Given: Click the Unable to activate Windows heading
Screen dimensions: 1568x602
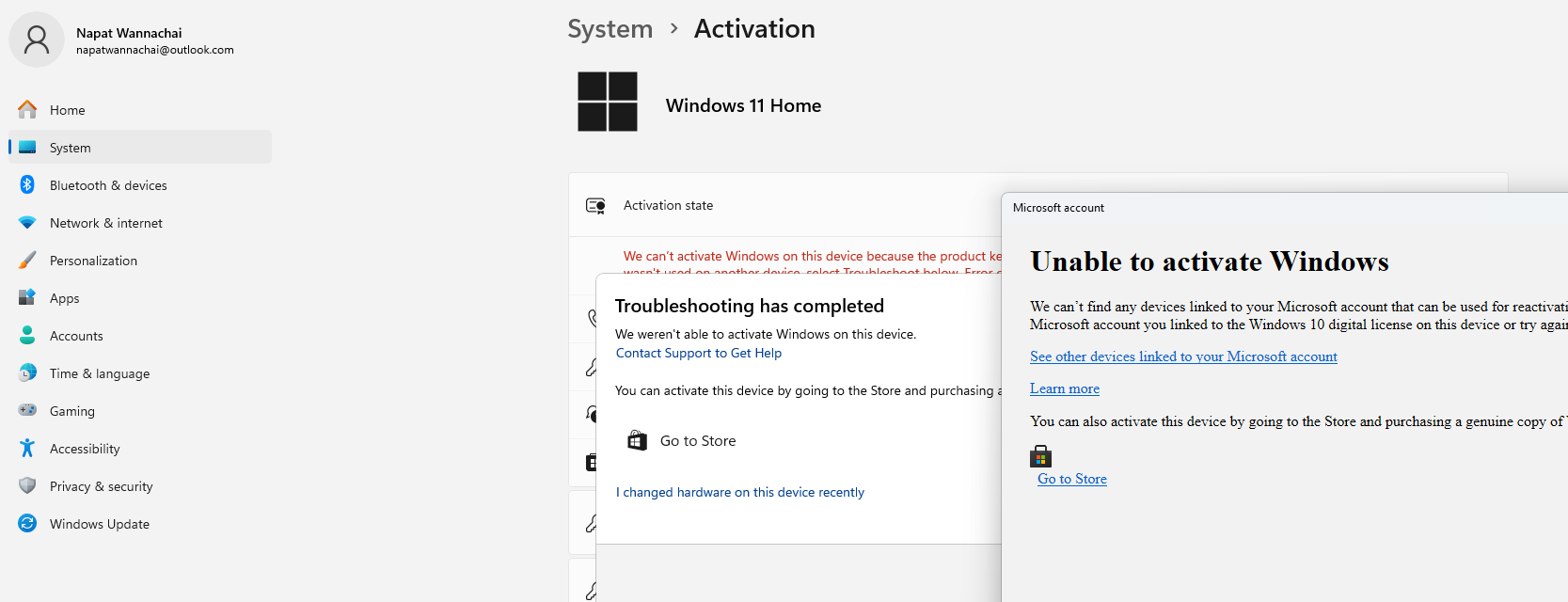Looking at the screenshot, I should point(1210,261).
